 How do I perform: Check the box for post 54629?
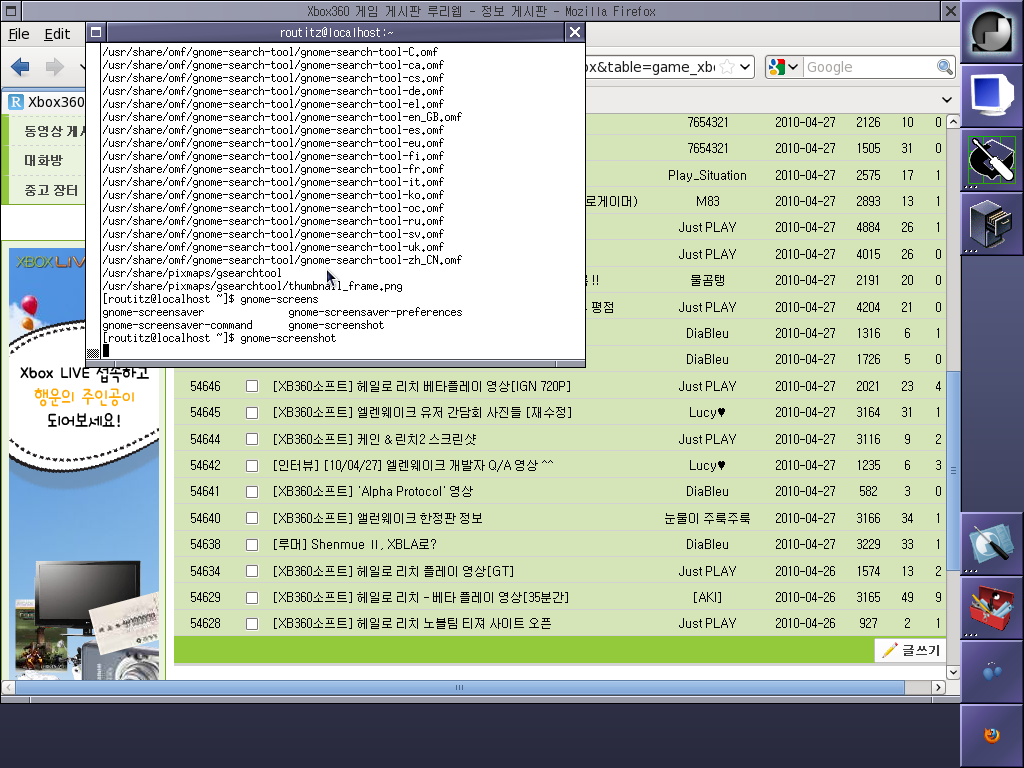(x=251, y=598)
